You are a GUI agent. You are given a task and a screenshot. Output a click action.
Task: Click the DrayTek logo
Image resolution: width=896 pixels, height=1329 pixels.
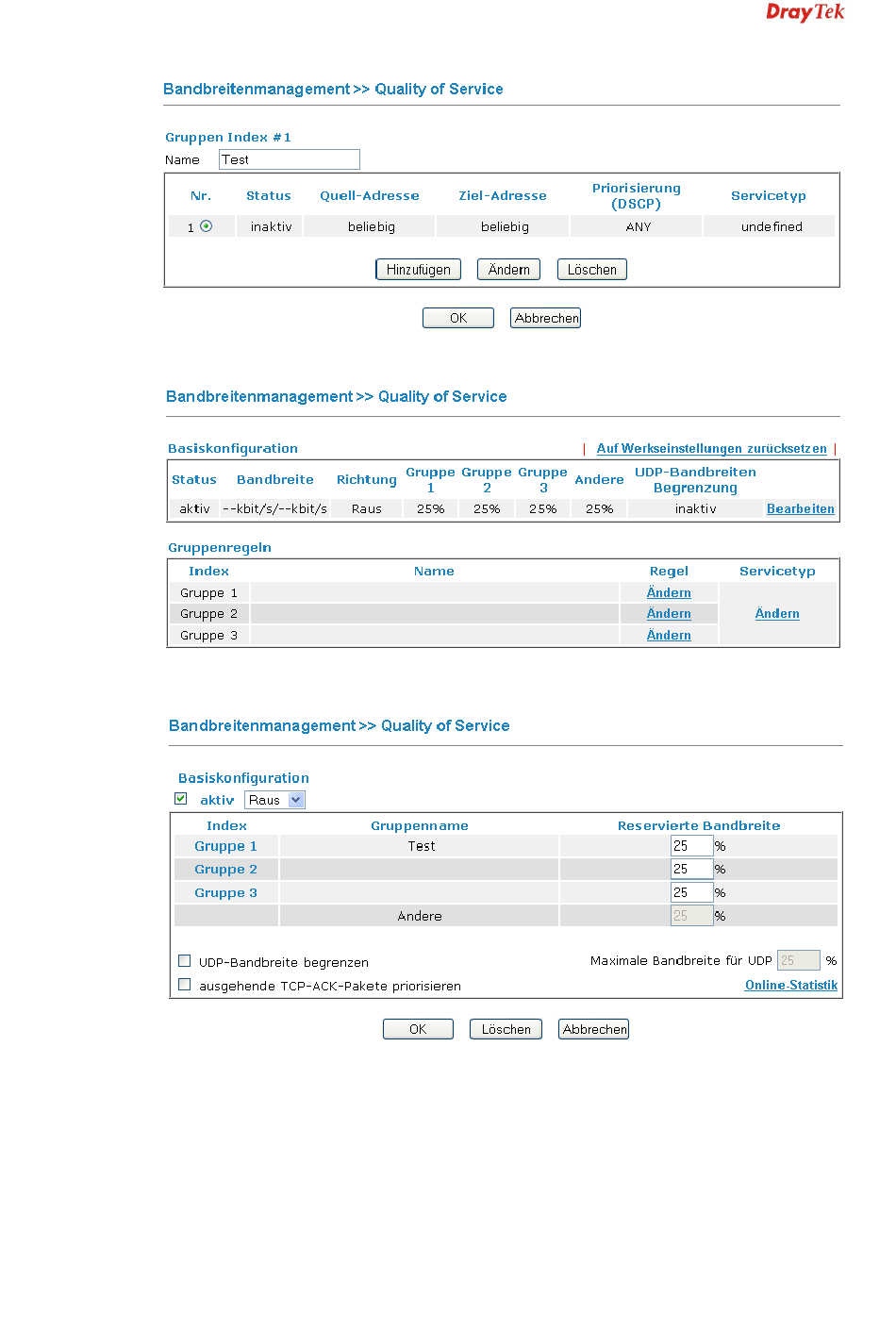pyautogui.click(x=805, y=12)
